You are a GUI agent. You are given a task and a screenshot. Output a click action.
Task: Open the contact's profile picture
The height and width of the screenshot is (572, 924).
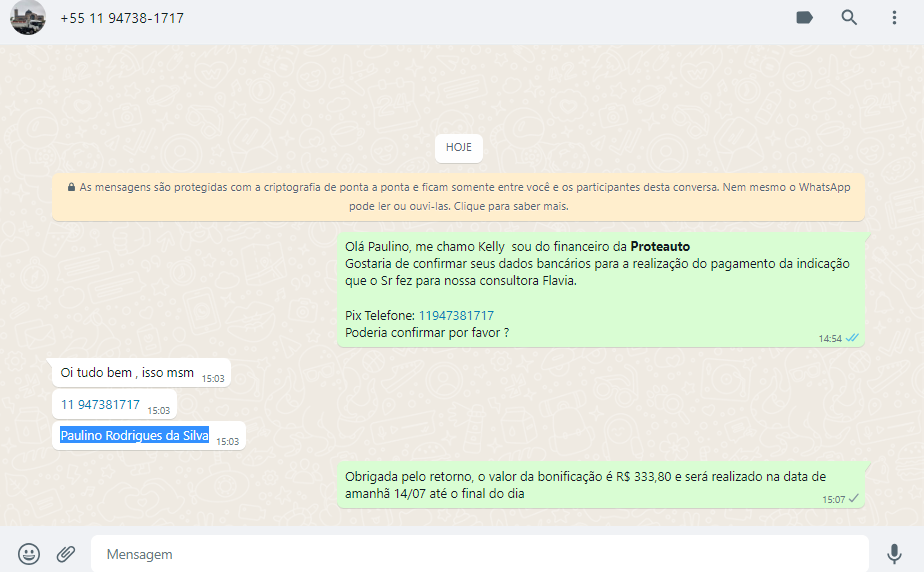28,18
